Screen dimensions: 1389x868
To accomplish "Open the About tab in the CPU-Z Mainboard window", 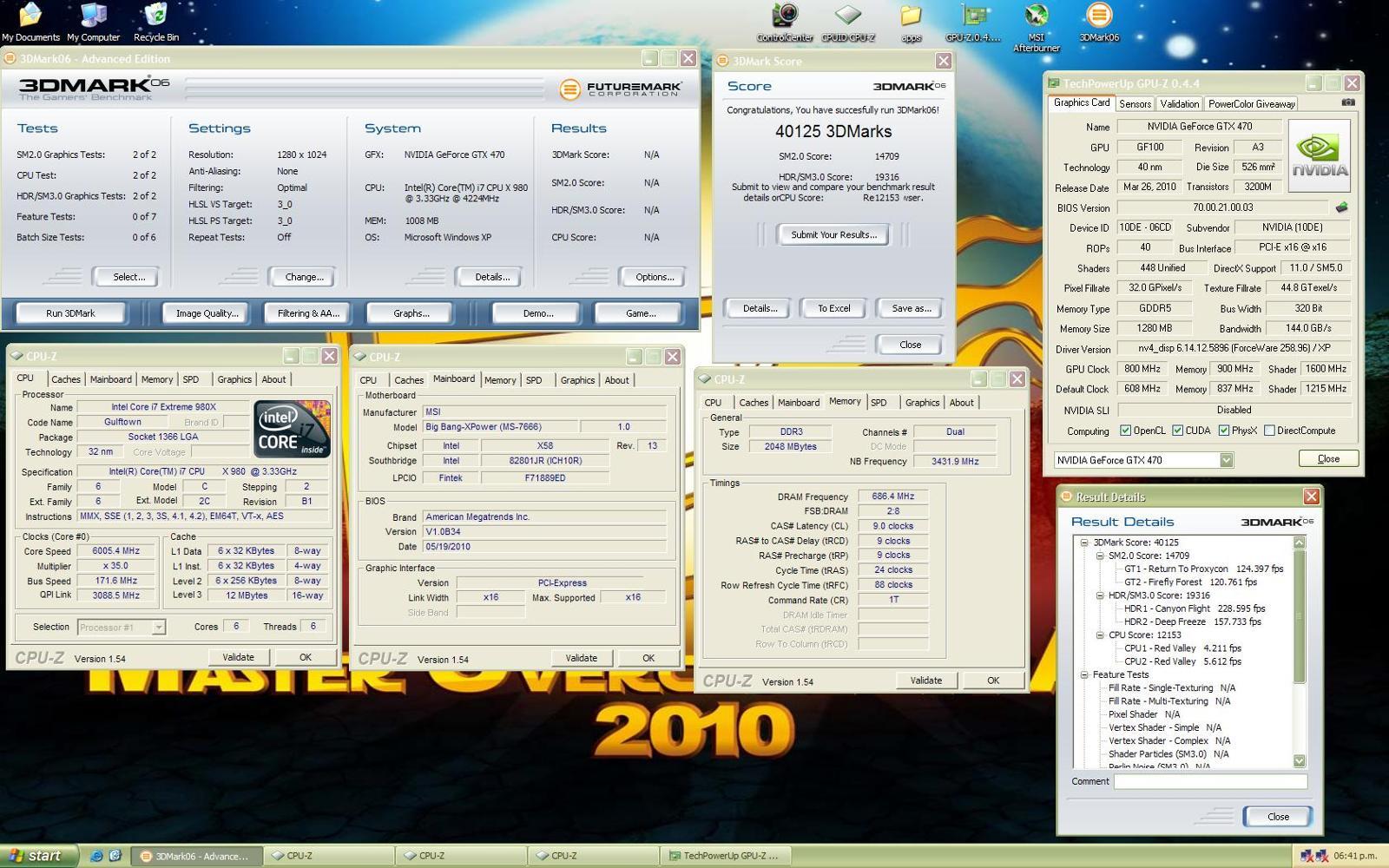I will [616, 380].
